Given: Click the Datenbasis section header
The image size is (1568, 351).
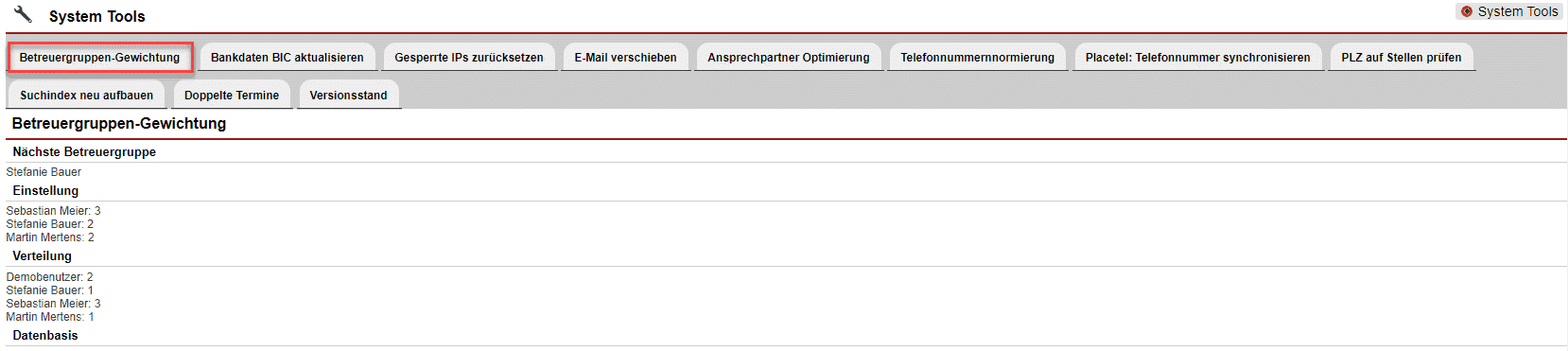Looking at the screenshot, I should [45, 335].
